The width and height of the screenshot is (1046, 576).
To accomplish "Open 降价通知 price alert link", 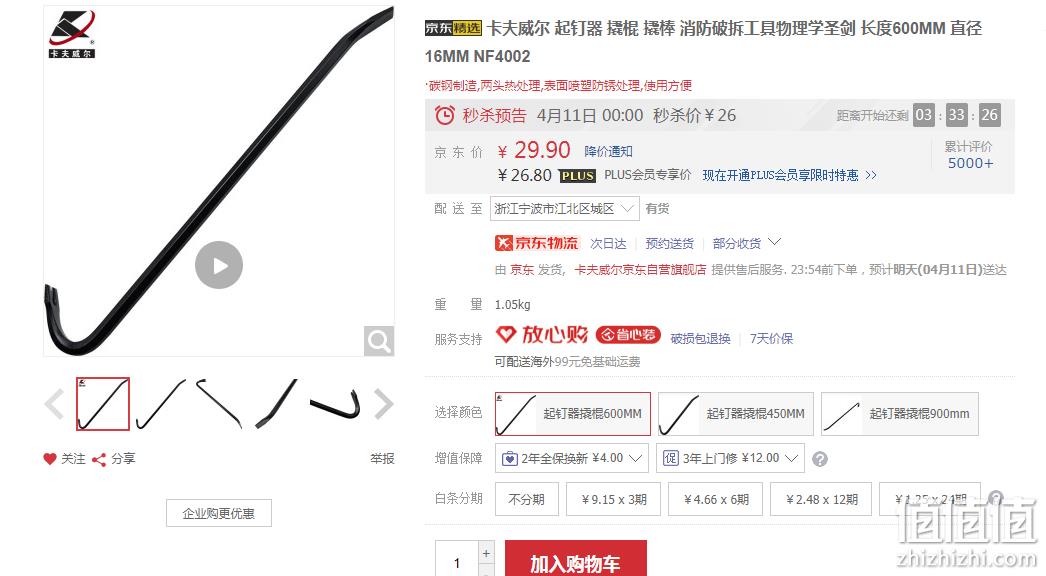I will pyautogui.click(x=608, y=152).
